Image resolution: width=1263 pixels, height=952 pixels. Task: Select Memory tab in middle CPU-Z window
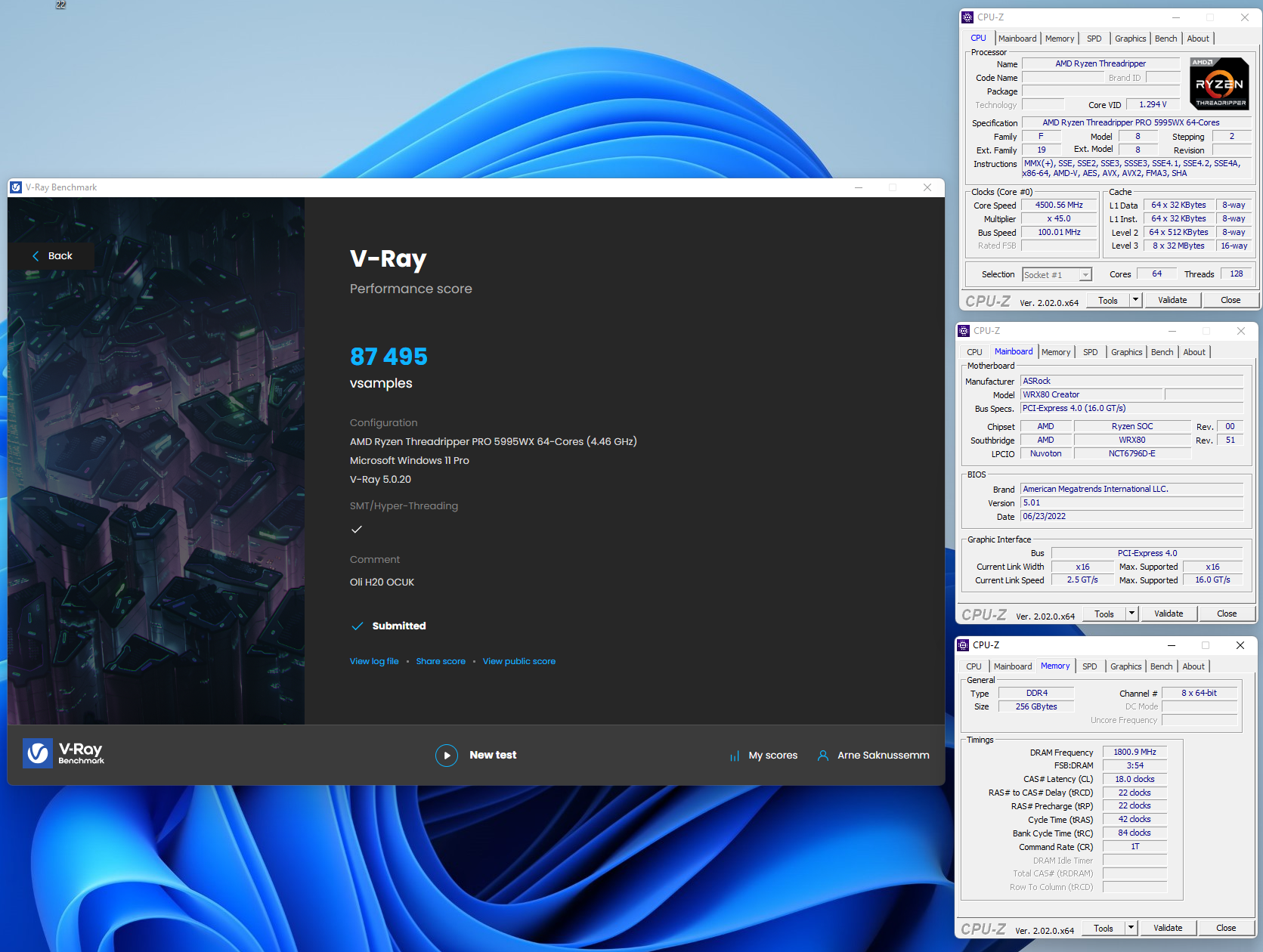(x=1056, y=352)
